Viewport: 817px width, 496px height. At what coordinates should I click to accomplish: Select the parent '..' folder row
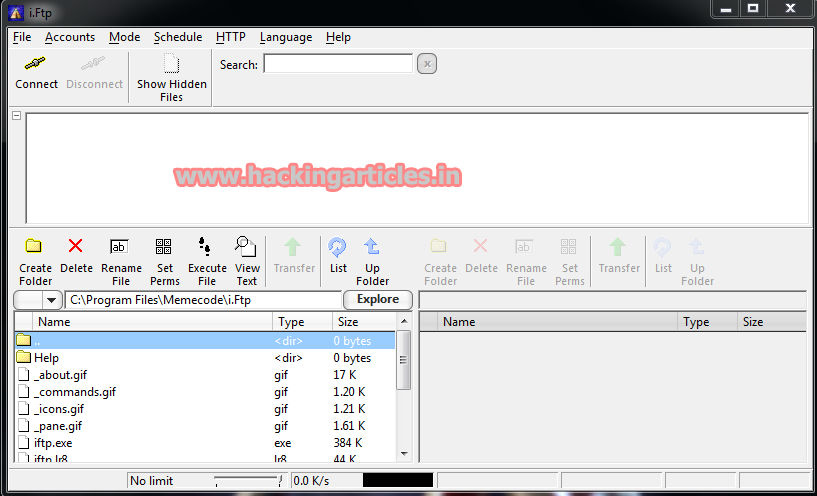click(205, 341)
